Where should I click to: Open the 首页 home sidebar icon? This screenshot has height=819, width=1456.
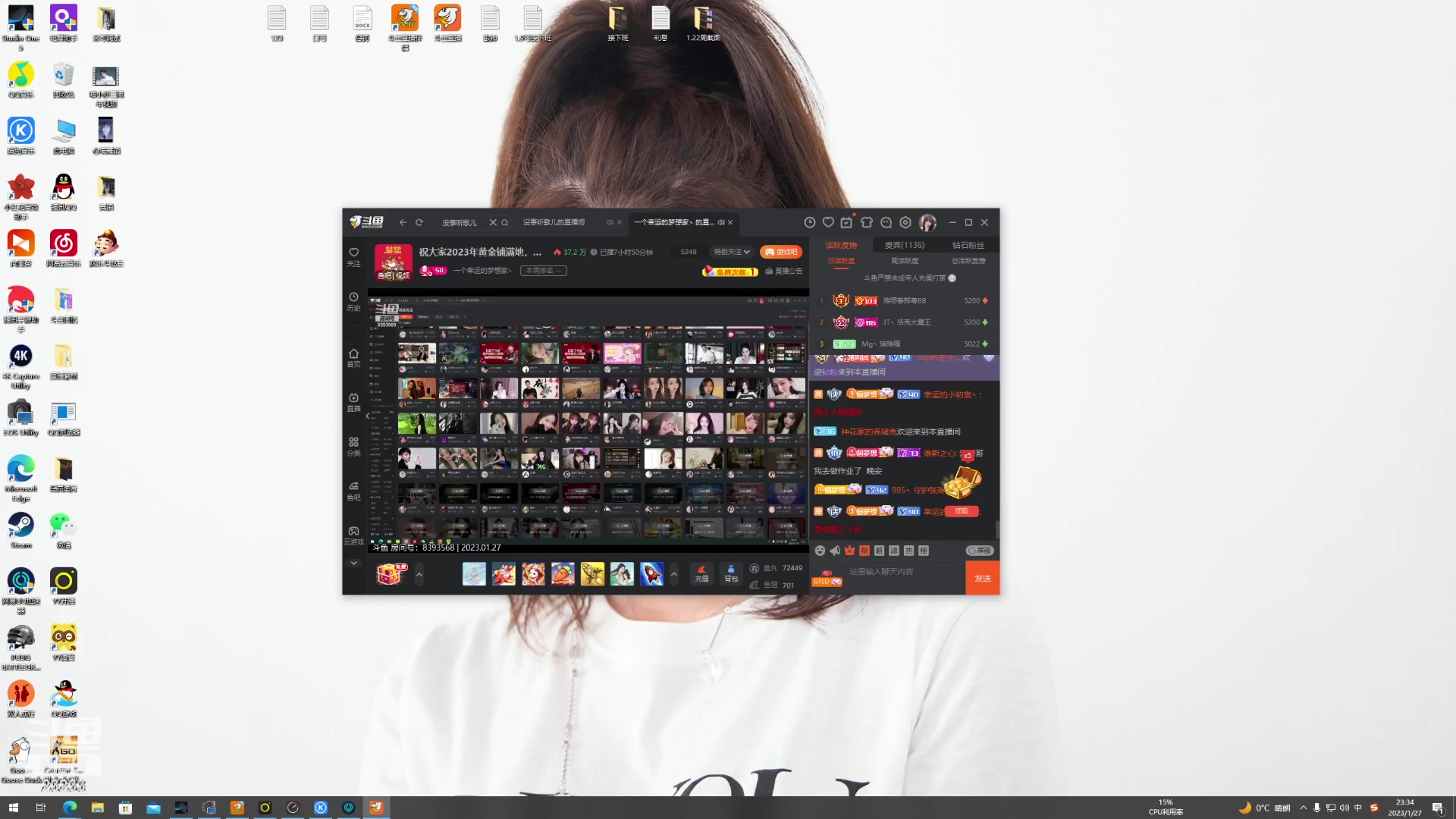(353, 358)
